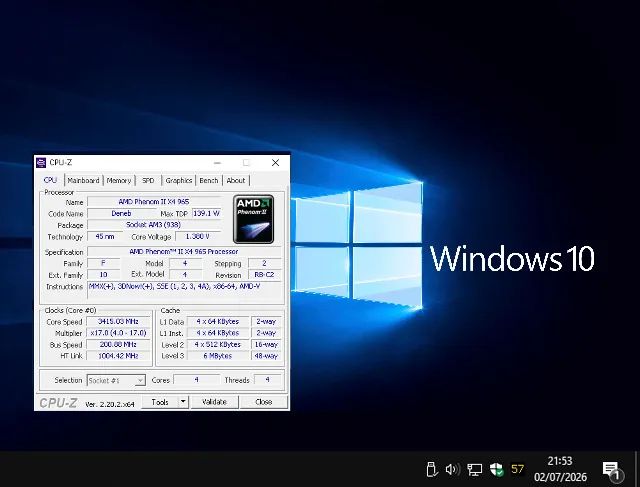Click the L1 Inst. 2-way value
640x487 pixels.
[x=266, y=333]
